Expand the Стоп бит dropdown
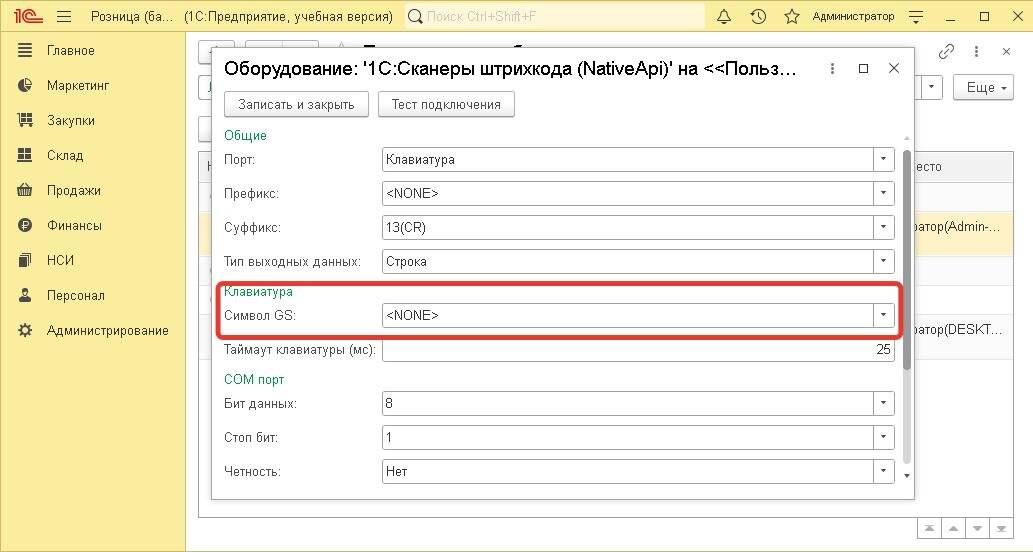Screen dimensions: 1033x552 [883, 437]
